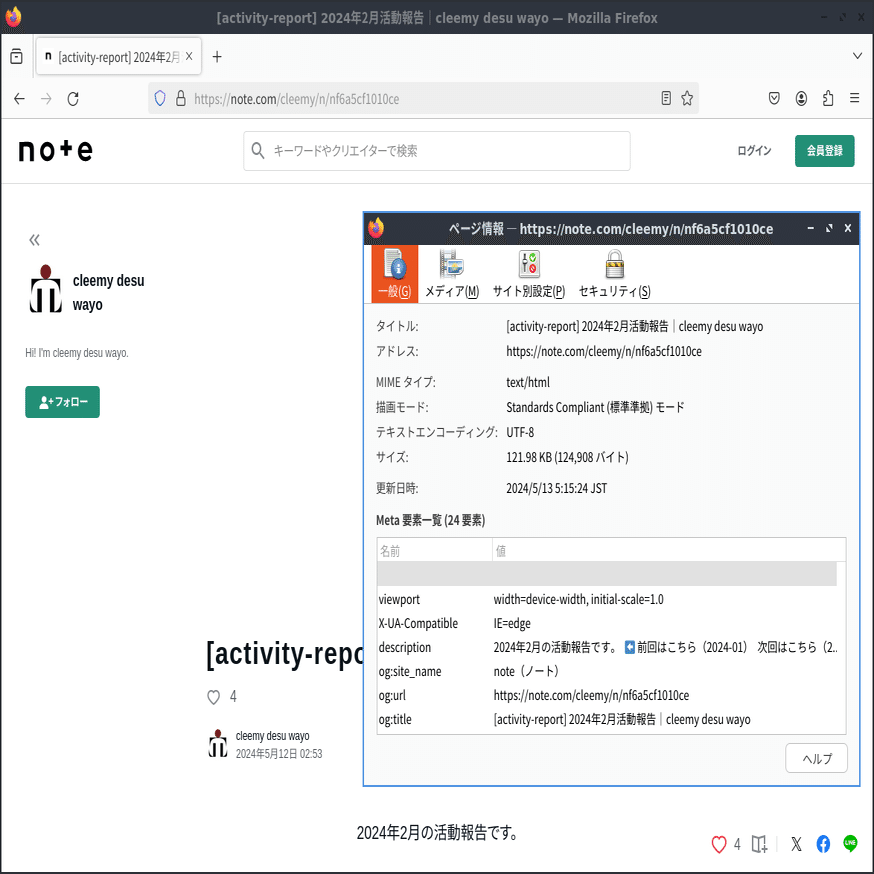This screenshot has width=874, height=874.
Task: Share on X from floating bar
Action: click(x=796, y=844)
